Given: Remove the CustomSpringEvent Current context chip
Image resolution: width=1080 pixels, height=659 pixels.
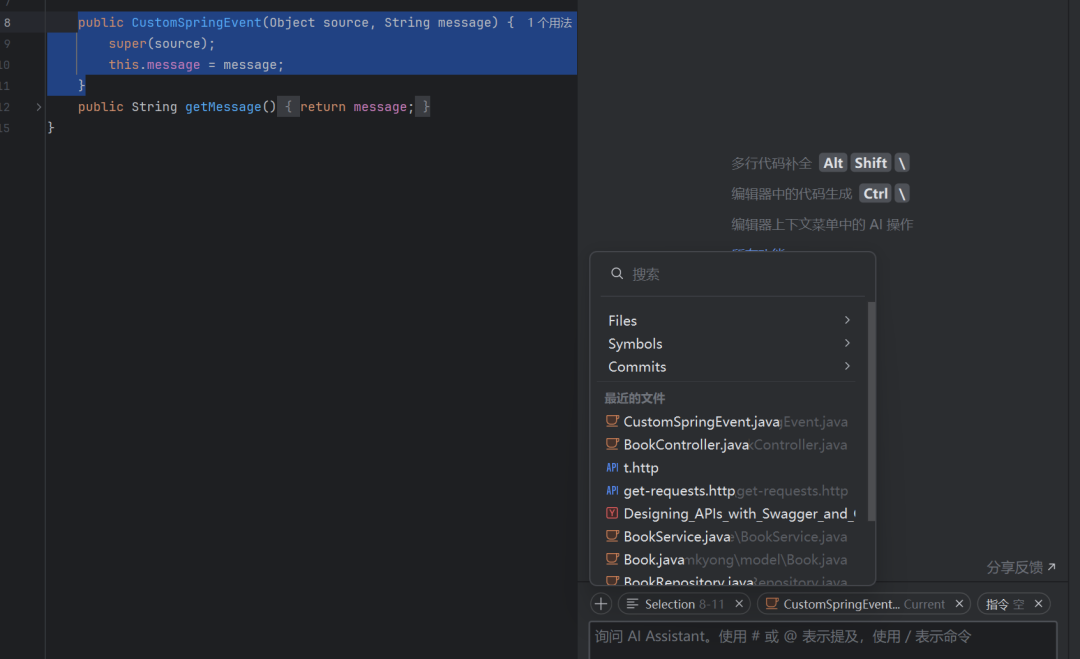Looking at the screenshot, I should (959, 604).
